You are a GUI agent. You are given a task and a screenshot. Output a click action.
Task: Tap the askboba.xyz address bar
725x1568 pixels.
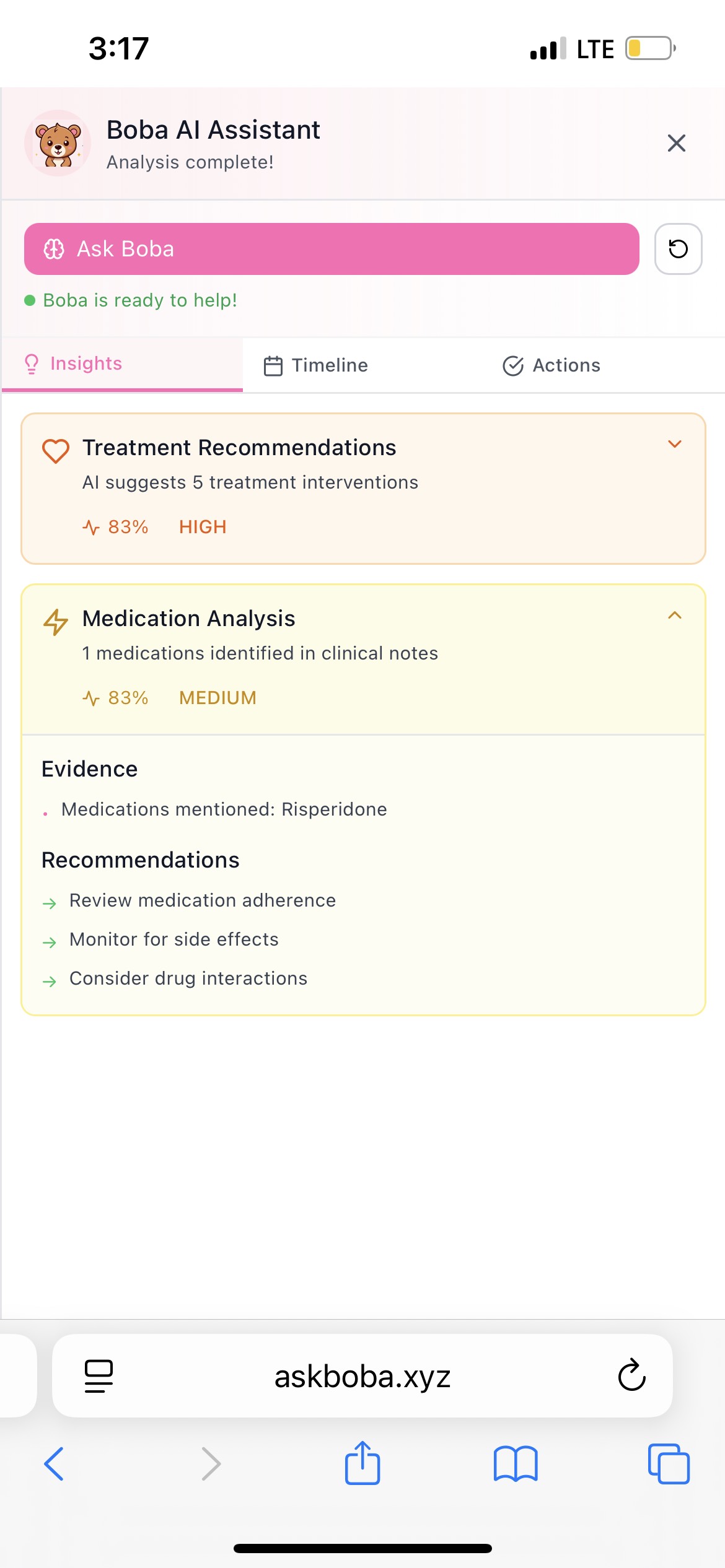[x=362, y=1376]
